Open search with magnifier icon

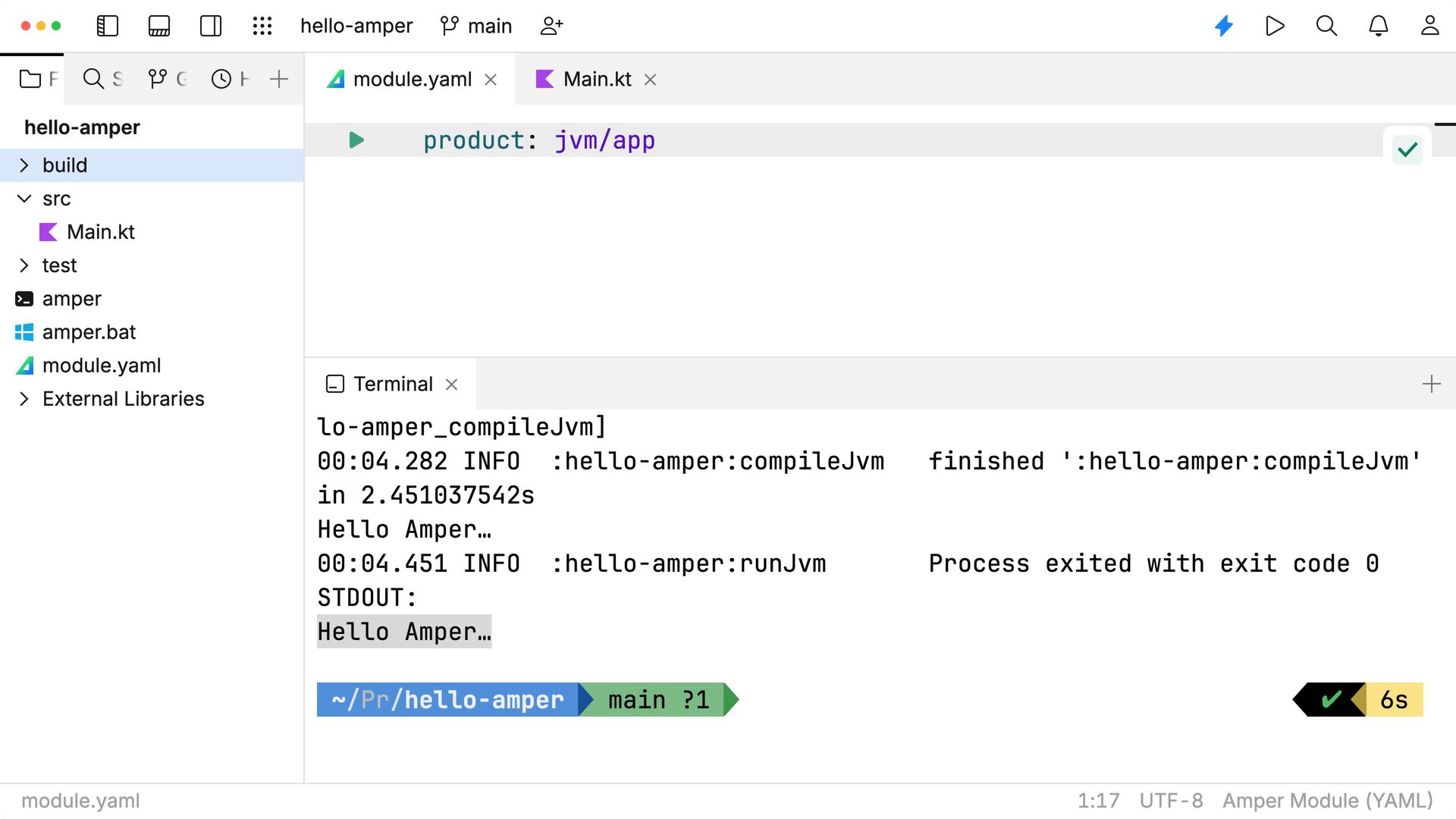point(1327,26)
